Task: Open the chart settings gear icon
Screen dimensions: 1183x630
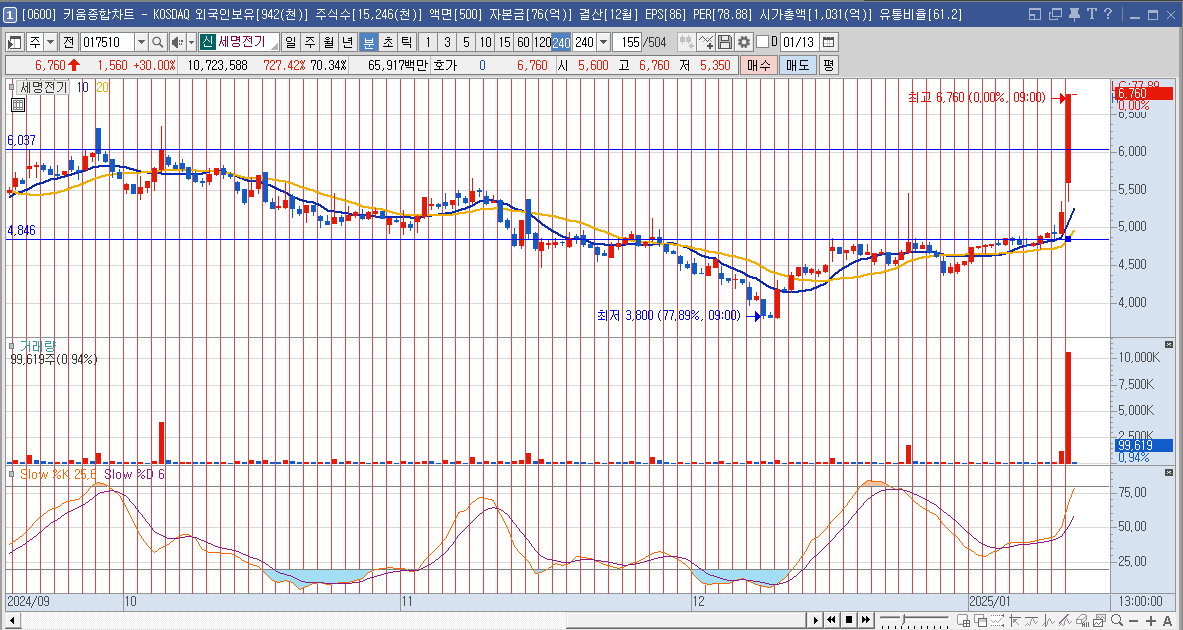Action: coord(744,42)
